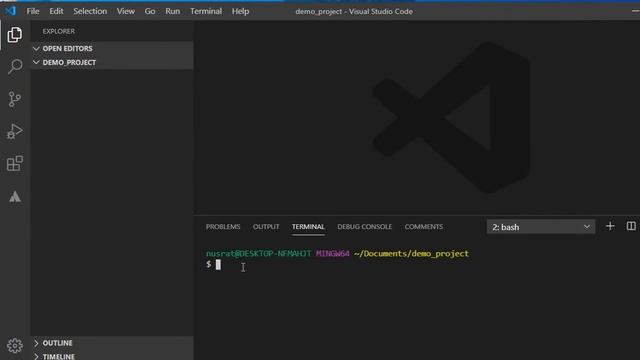Open the Explorer view icon
This screenshot has width=640, height=360.
coord(15,35)
